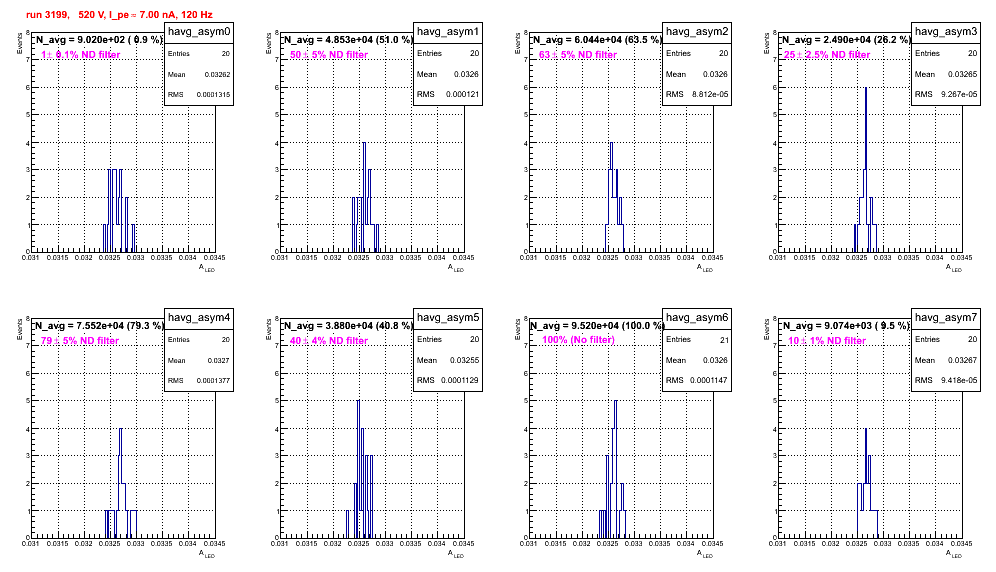The image size is (996, 572).
Task: Pick the magenta 50± 5% ND filter text
Action: pyautogui.click(x=329, y=55)
